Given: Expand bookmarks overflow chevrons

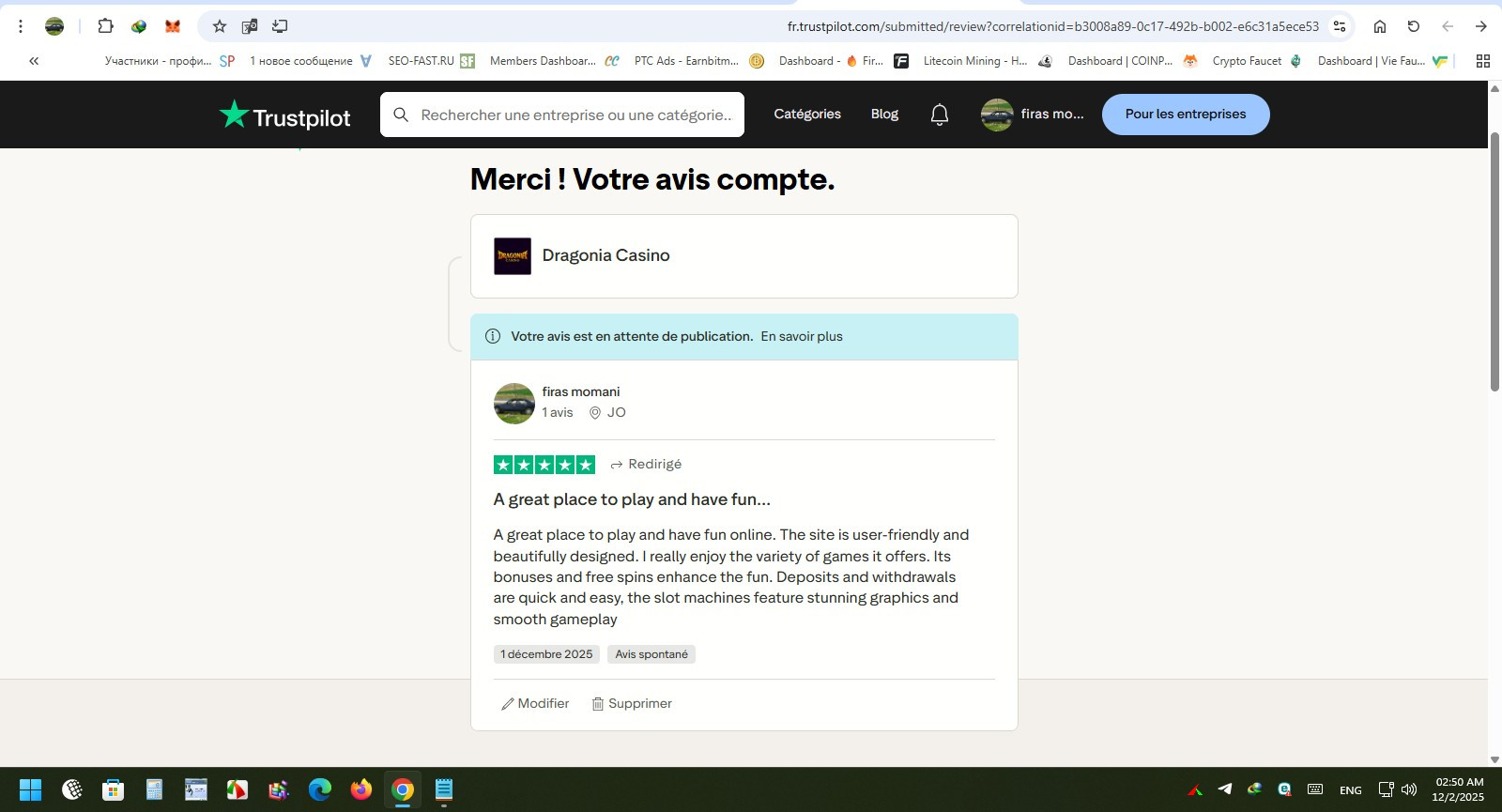Looking at the screenshot, I should tap(34, 61).
